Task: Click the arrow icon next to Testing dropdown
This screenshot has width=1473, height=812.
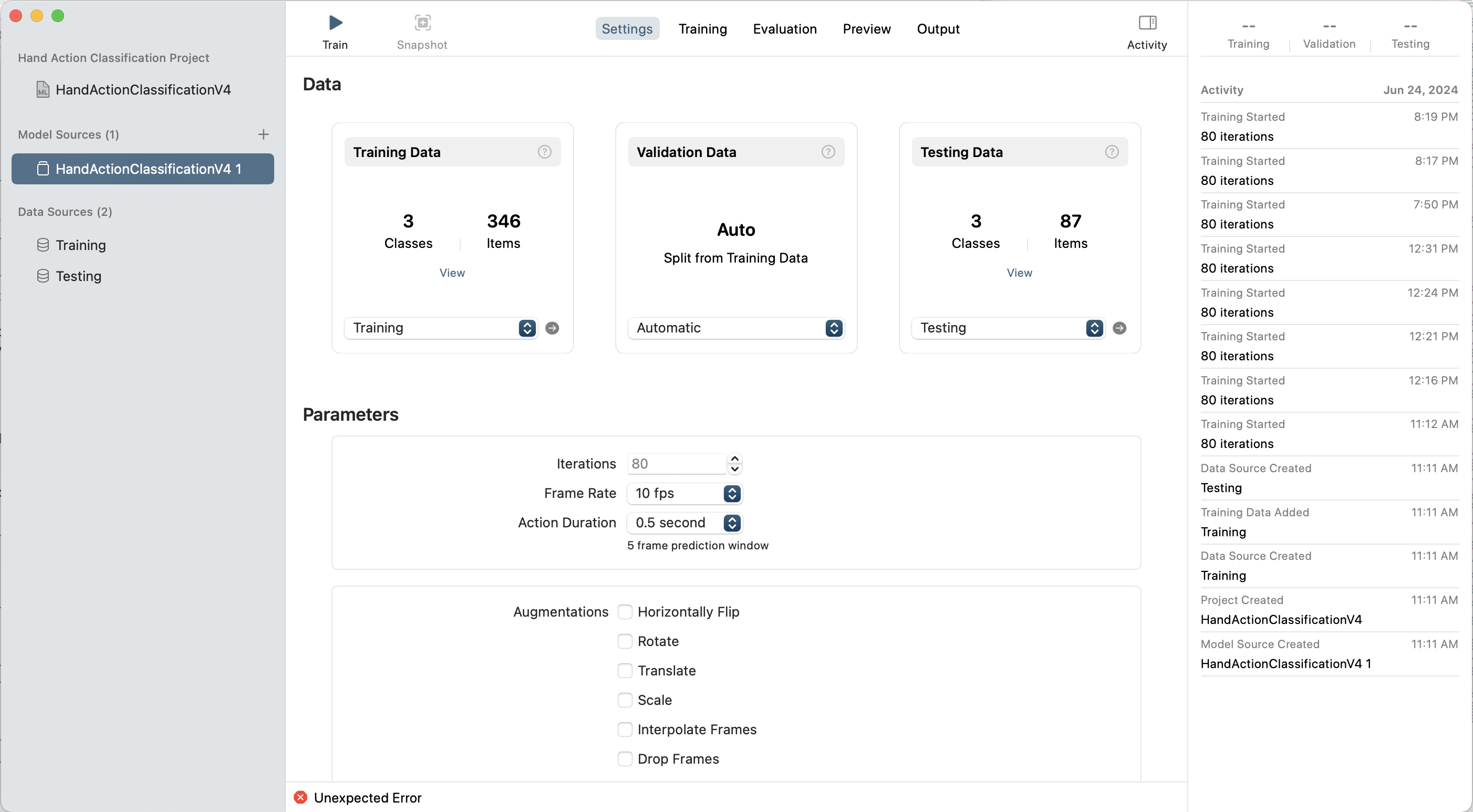Action: tap(1119, 328)
